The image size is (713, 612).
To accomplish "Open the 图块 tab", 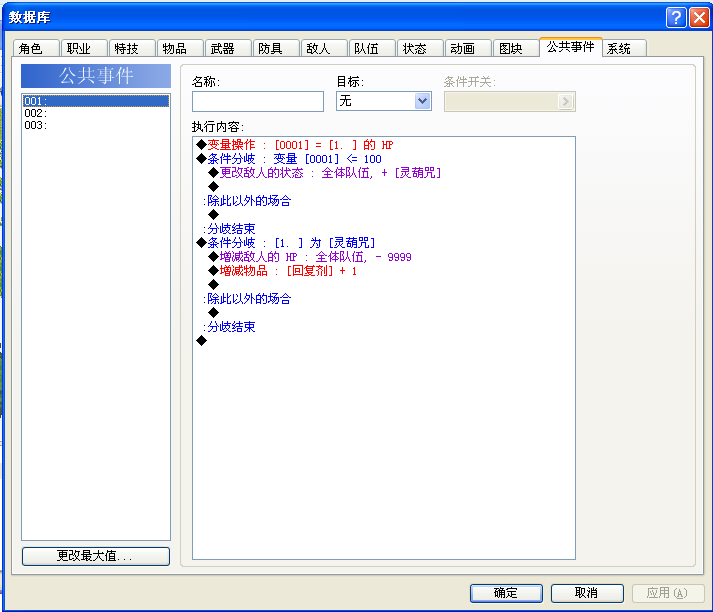I will (x=516, y=48).
